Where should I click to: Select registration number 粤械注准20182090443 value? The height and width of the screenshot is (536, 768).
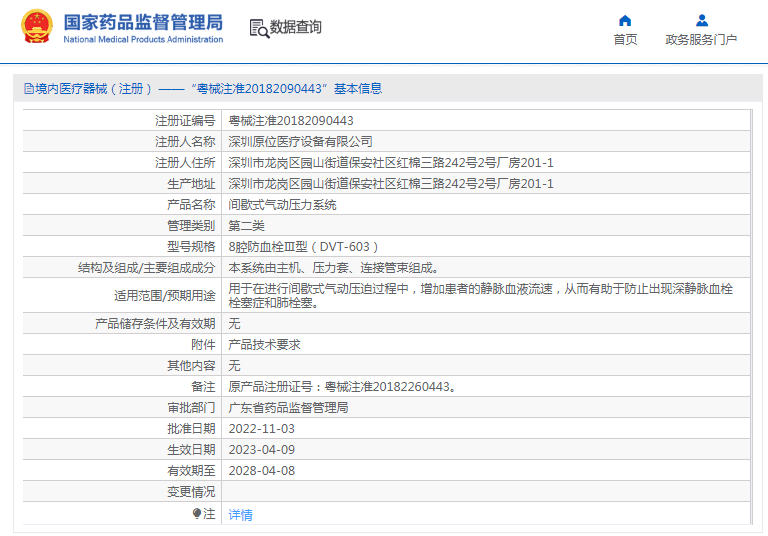pyautogui.click(x=291, y=121)
